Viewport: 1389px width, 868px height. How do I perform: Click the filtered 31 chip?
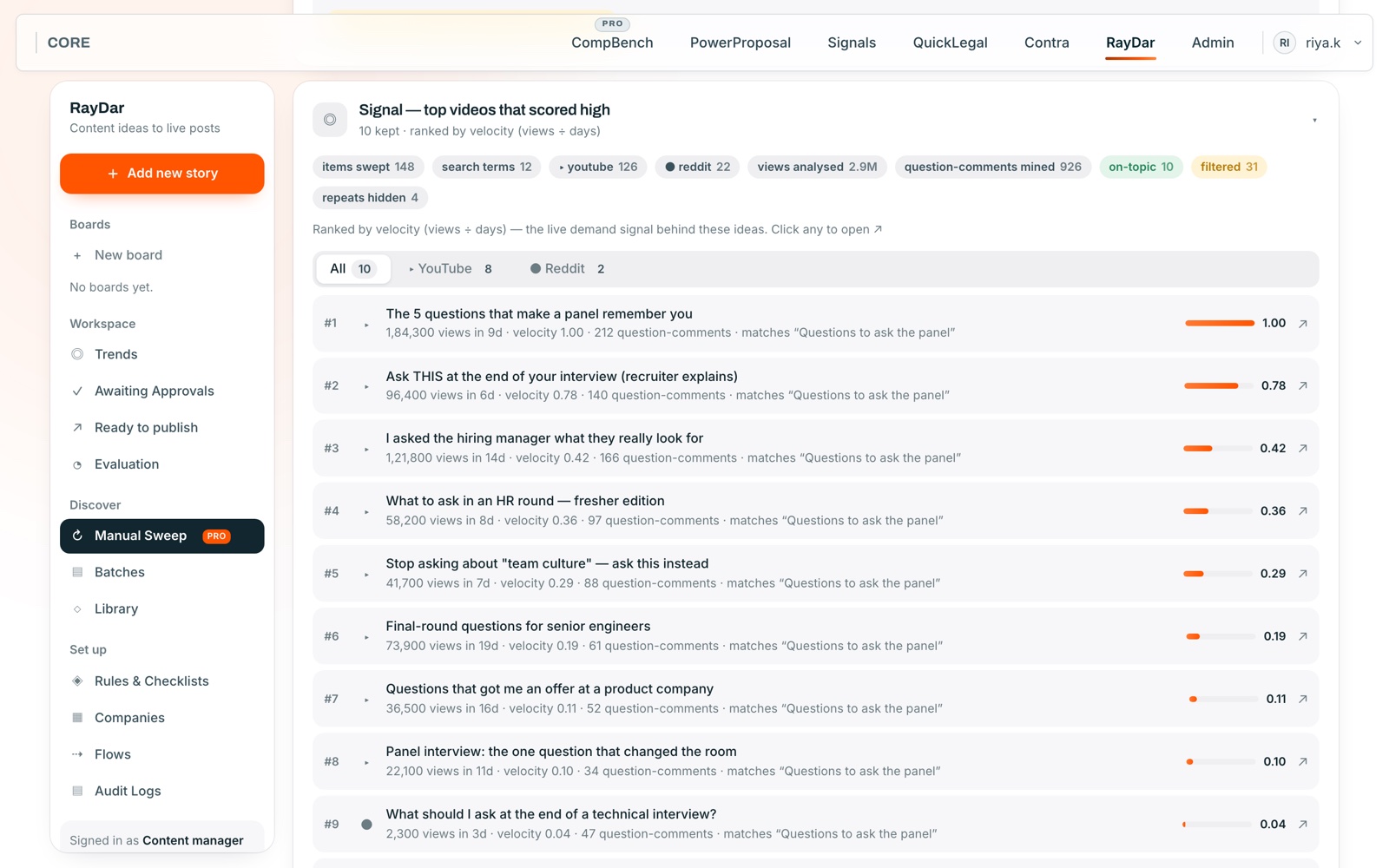pyautogui.click(x=1228, y=167)
